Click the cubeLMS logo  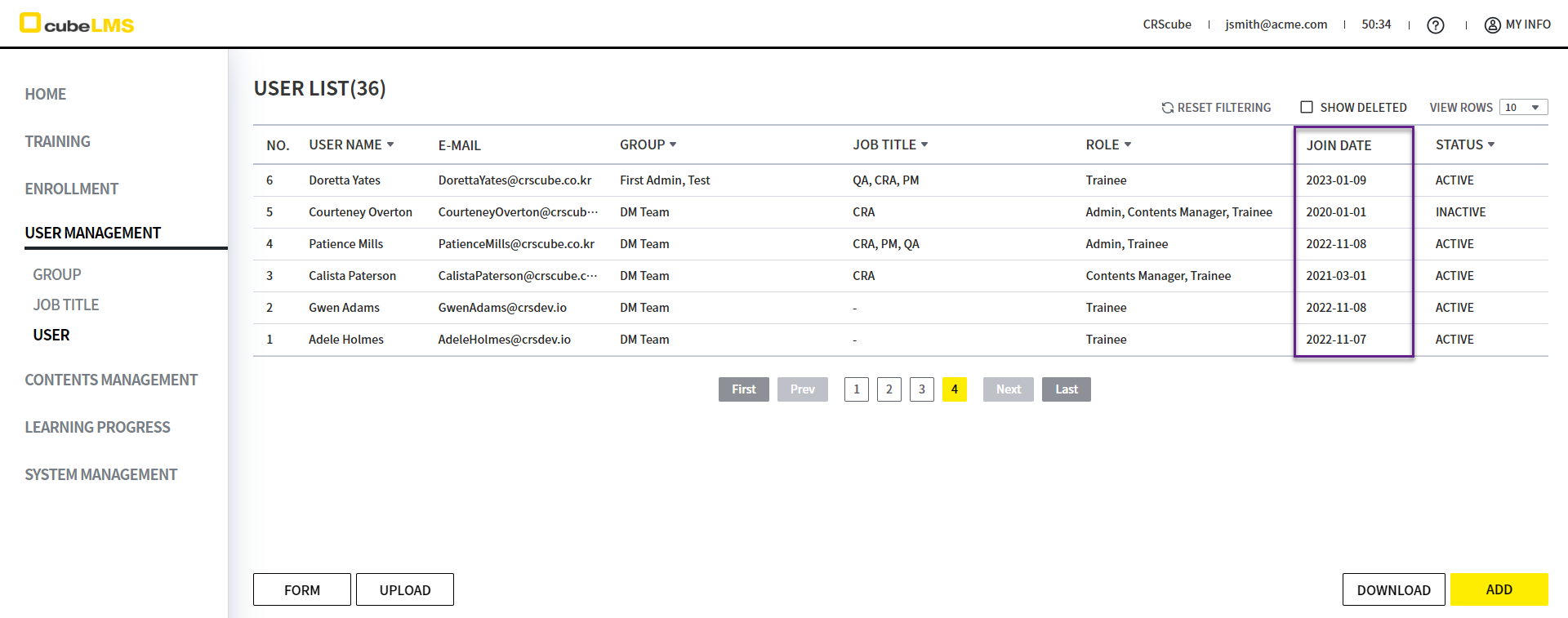click(x=77, y=24)
